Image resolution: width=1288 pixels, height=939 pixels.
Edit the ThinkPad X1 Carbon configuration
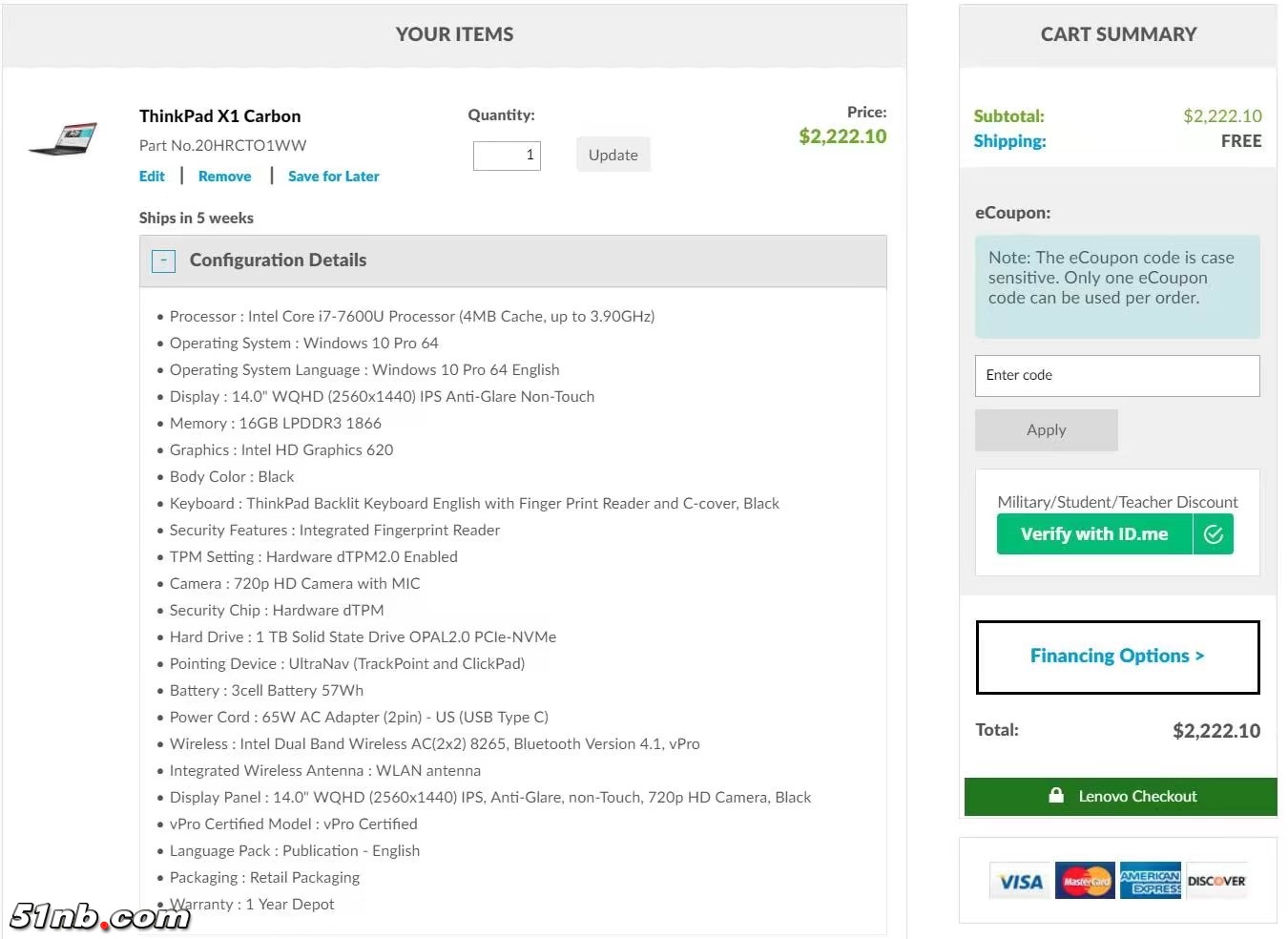(x=152, y=177)
